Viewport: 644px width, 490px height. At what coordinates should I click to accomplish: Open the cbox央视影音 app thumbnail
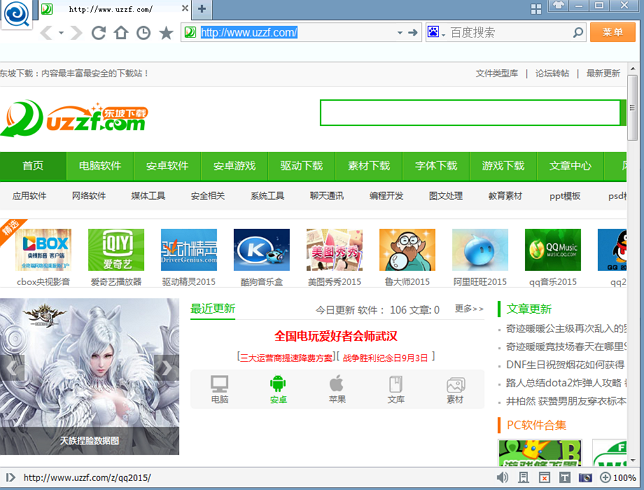pos(43,250)
